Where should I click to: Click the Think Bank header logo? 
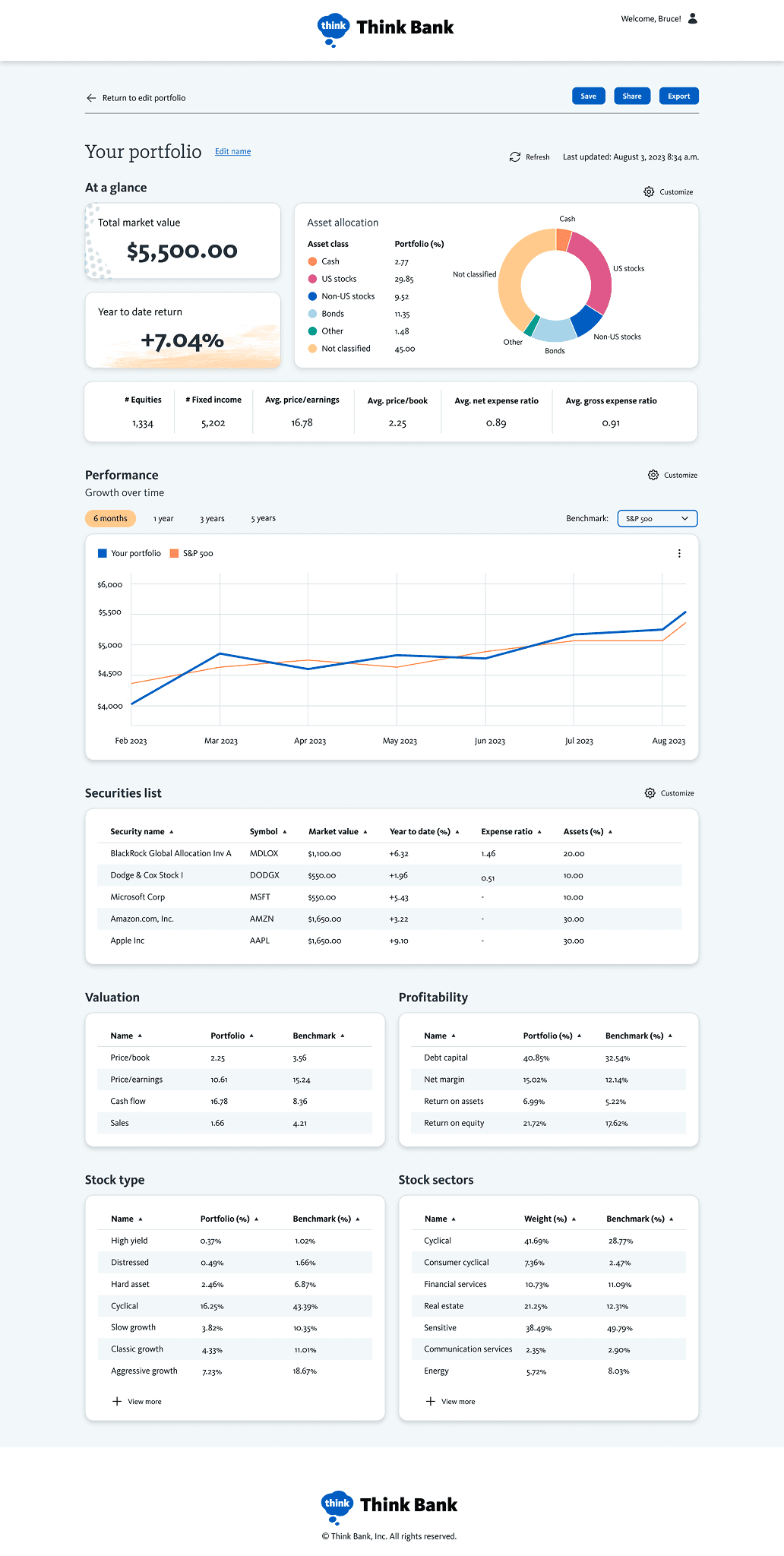click(x=385, y=30)
